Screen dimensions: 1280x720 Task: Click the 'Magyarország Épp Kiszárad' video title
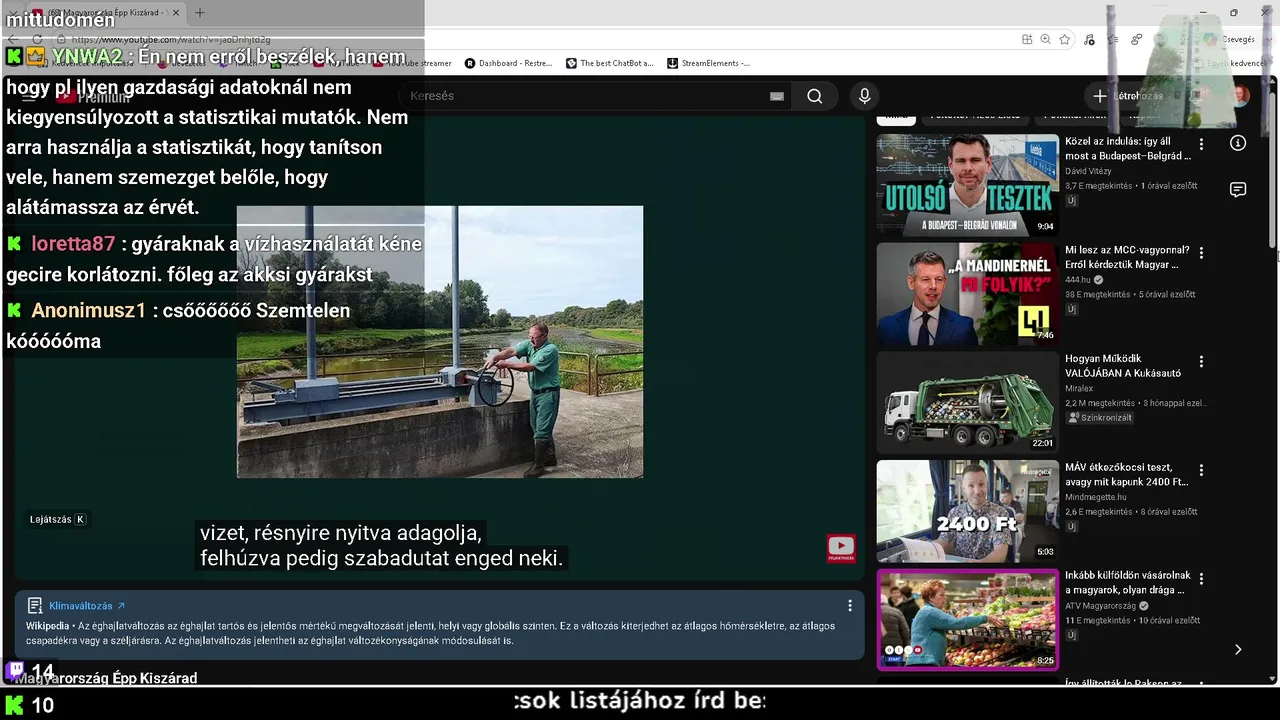(106, 678)
